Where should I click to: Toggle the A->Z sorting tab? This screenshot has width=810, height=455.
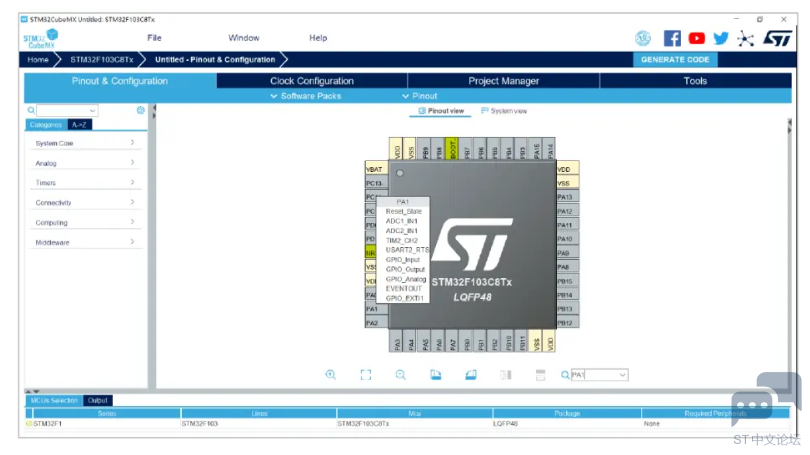pyautogui.click(x=80, y=124)
